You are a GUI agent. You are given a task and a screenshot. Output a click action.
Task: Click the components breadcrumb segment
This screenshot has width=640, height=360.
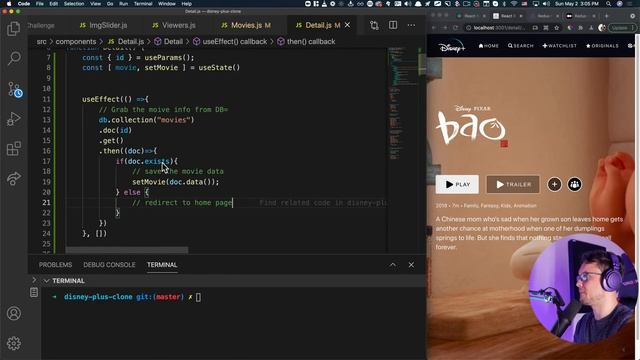(76, 42)
